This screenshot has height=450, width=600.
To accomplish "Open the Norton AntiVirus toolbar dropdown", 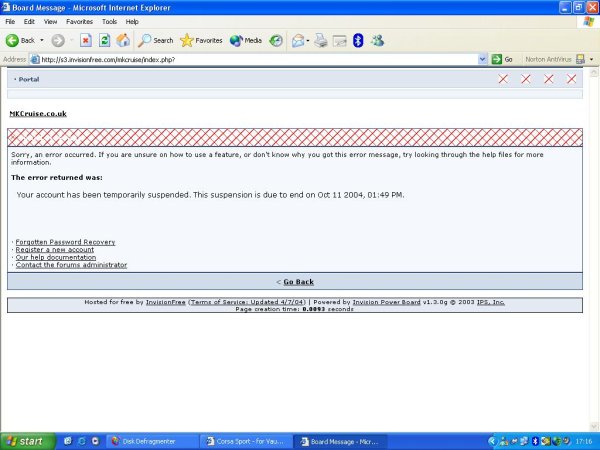I will pyautogui.click(x=591, y=59).
